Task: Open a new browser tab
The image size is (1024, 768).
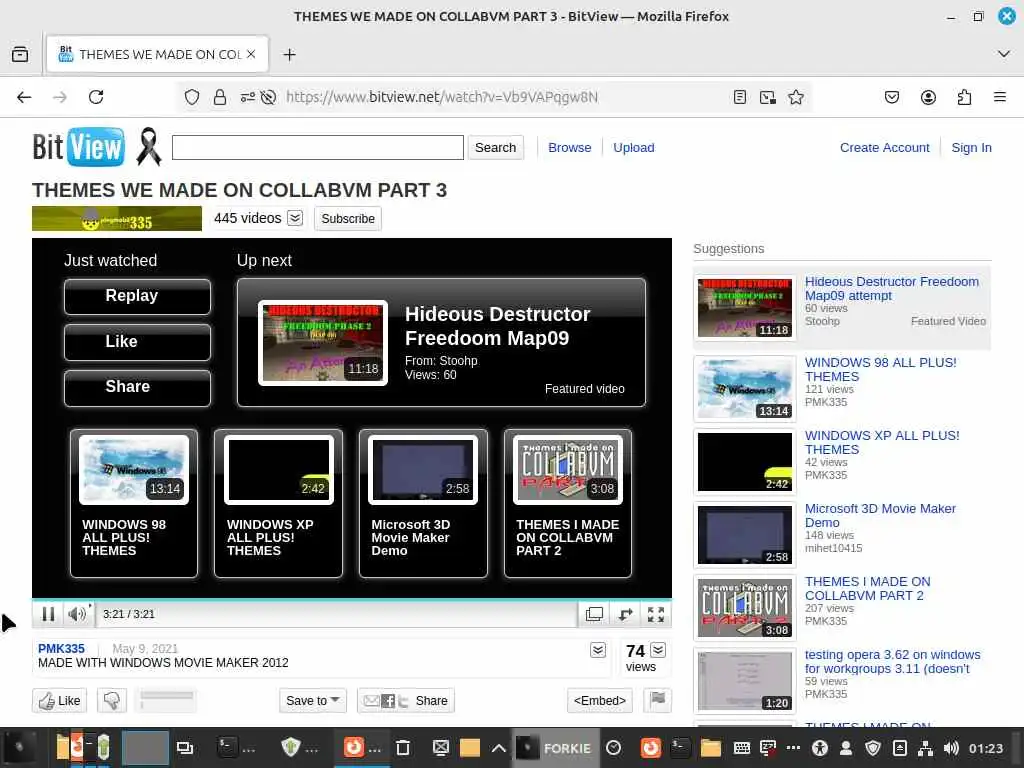Action: tap(289, 55)
